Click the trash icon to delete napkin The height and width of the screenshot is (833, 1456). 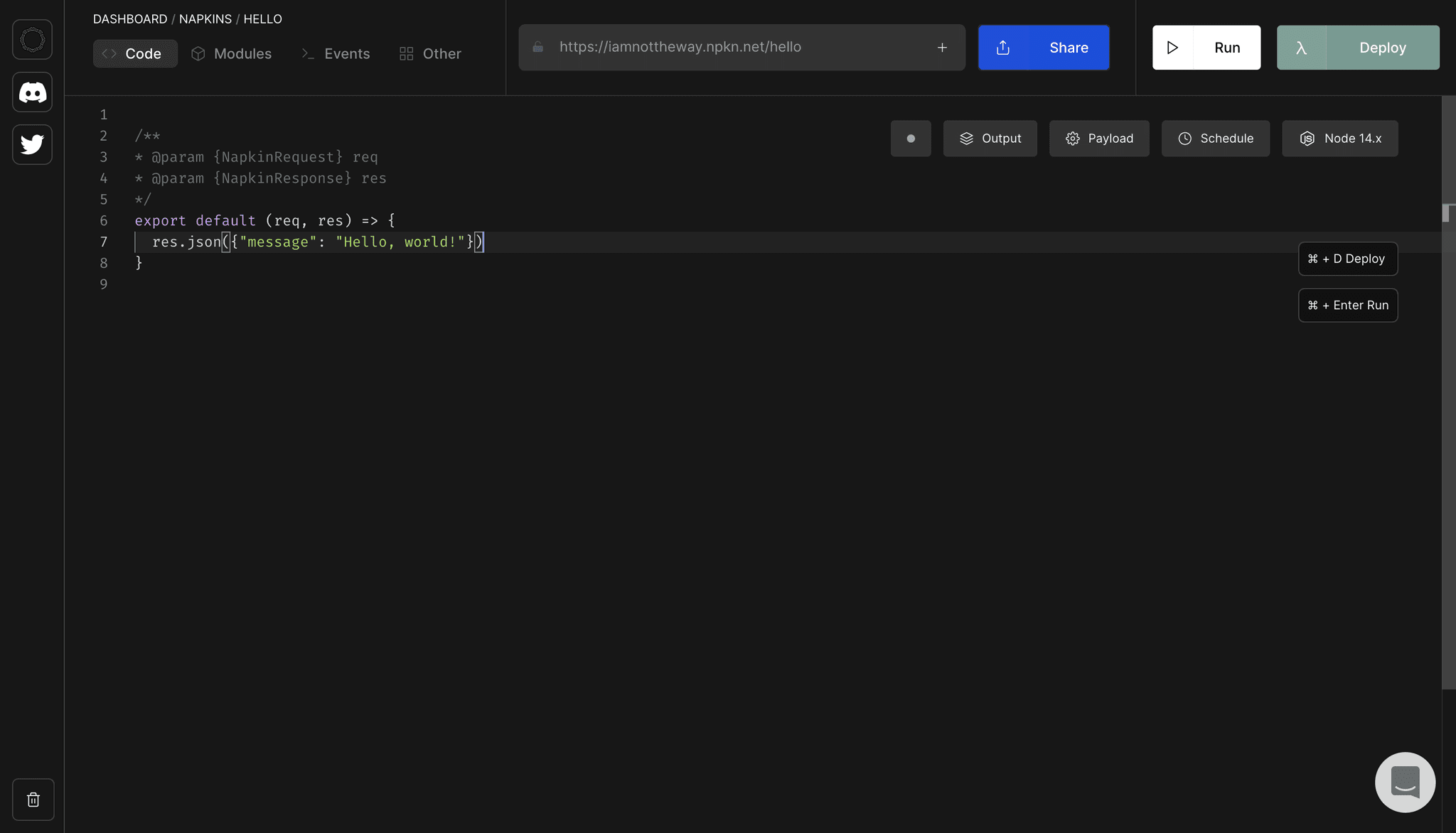(x=33, y=799)
